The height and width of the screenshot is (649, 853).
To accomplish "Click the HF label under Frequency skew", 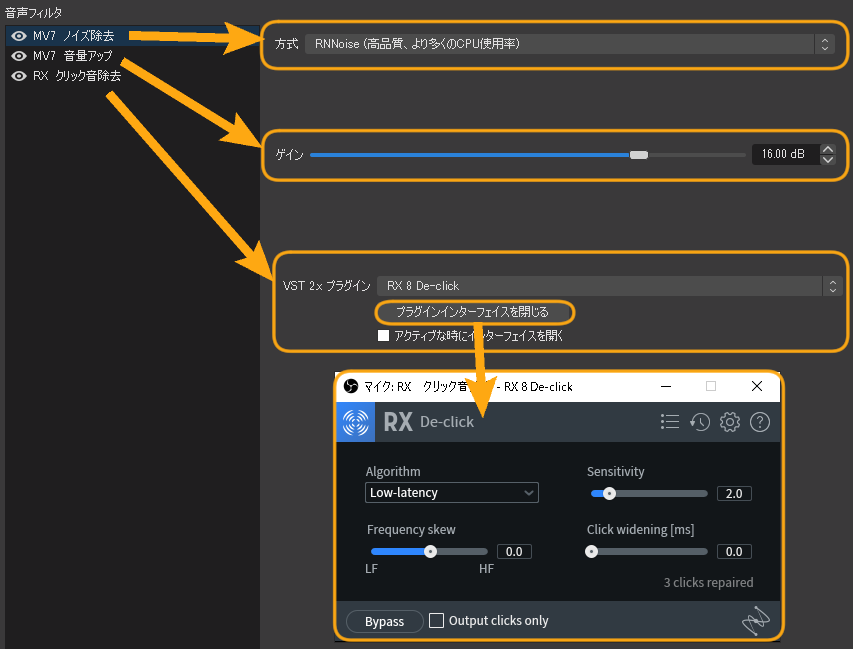I will [486, 569].
